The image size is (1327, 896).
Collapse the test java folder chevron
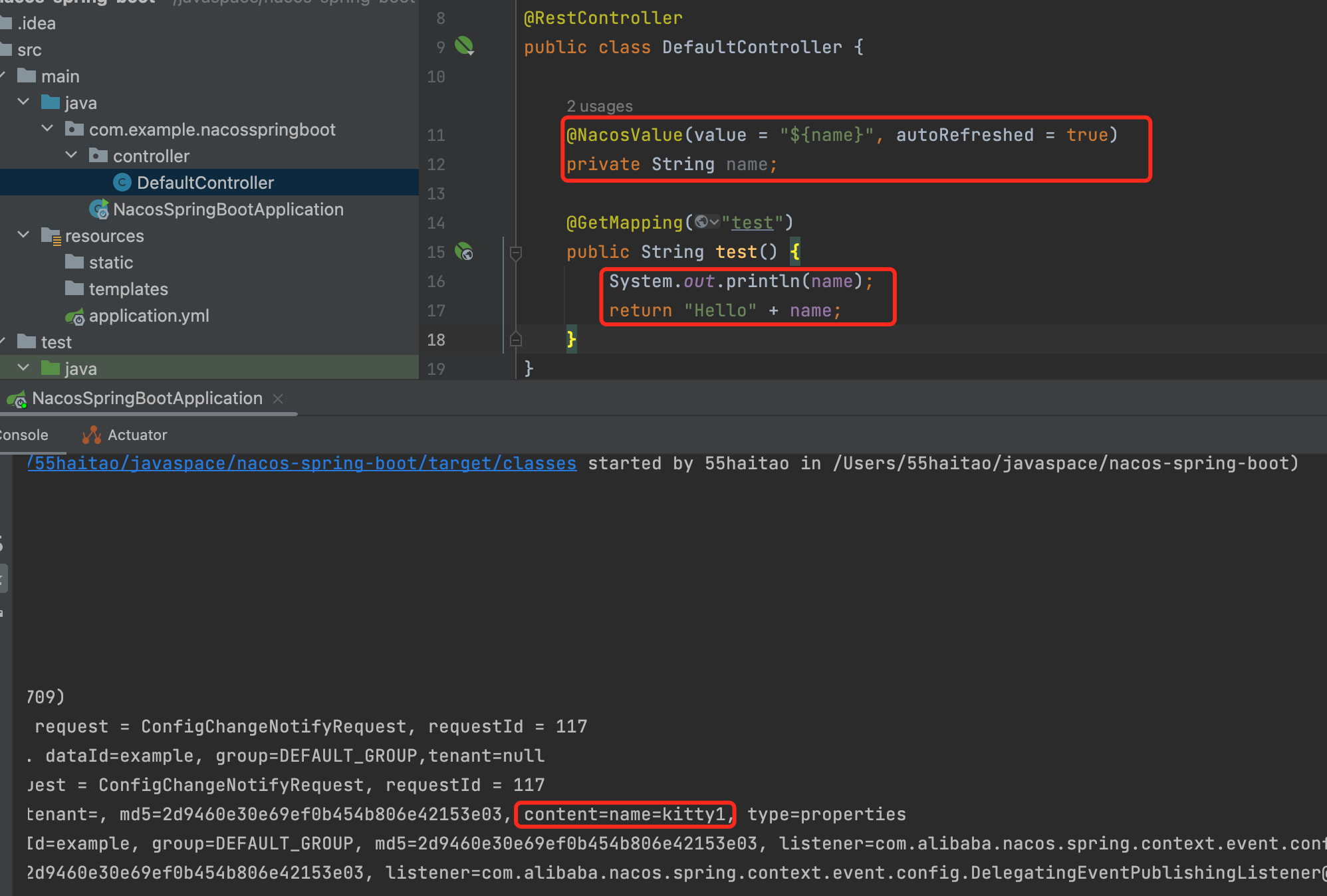click(x=23, y=368)
